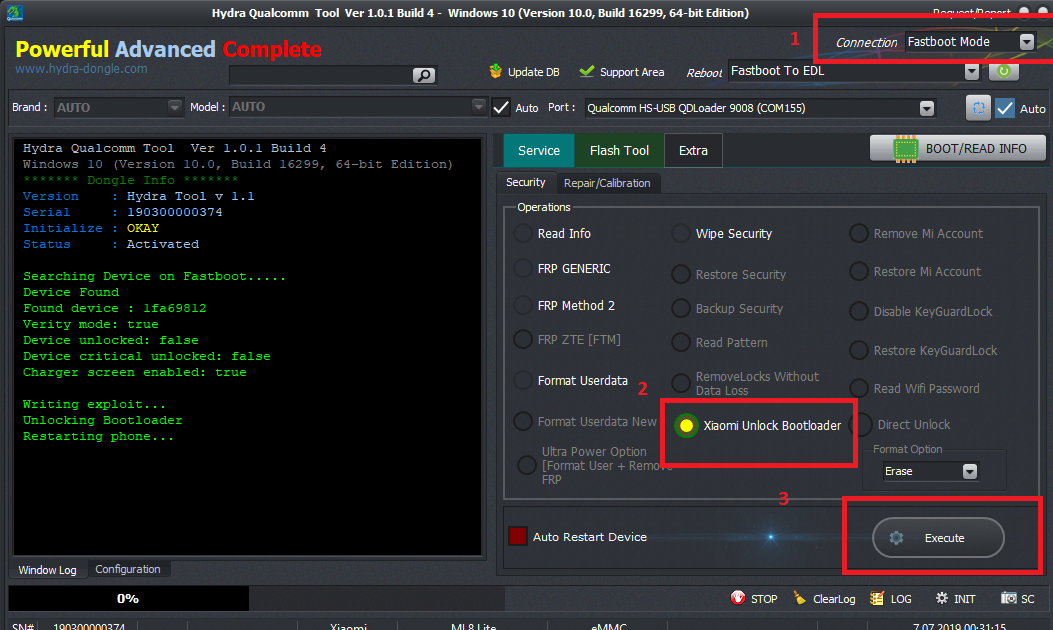Image resolution: width=1053 pixels, height=630 pixels.
Task: Click the INIT gear icon
Action: pyautogui.click(x=942, y=598)
